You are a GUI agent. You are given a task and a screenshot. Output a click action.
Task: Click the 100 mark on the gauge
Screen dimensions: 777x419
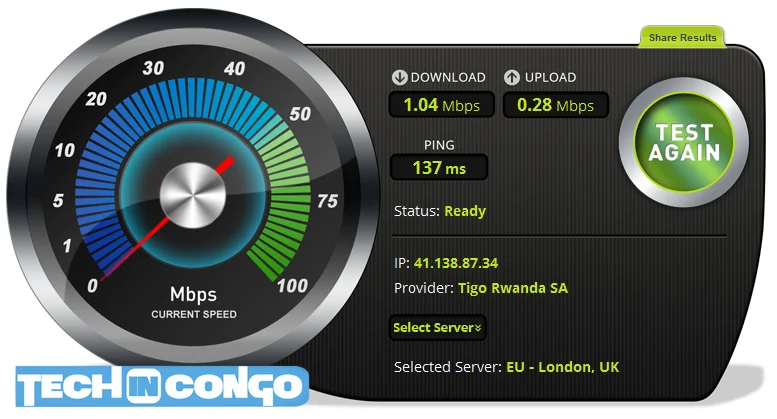pyautogui.click(x=292, y=286)
